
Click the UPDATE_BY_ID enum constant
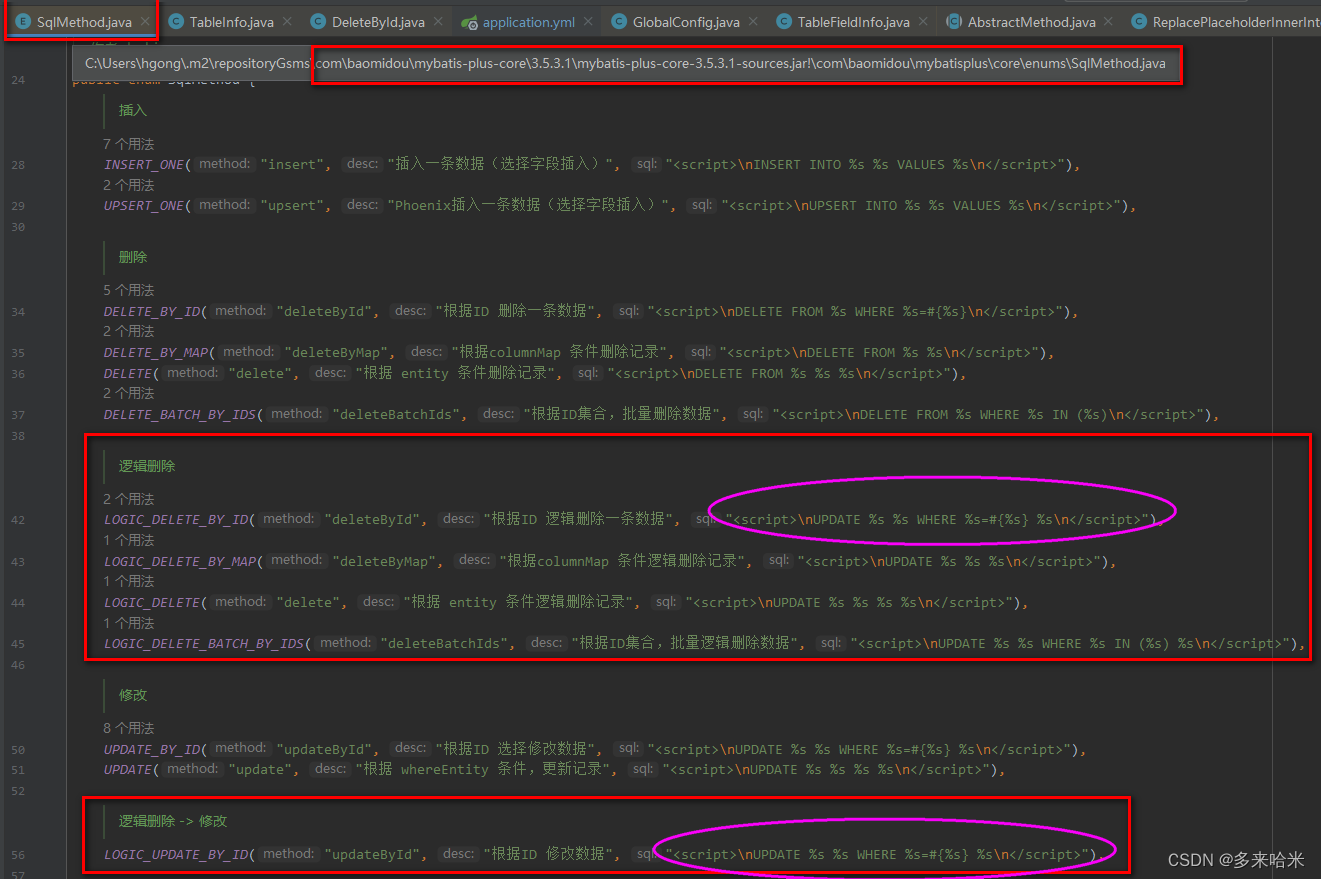pyautogui.click(x=152, y=749)
